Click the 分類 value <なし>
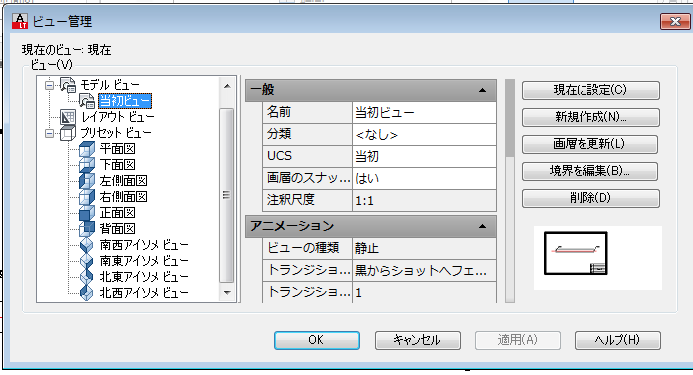Viewport: 693px width, 375px height. pos(424,134)
